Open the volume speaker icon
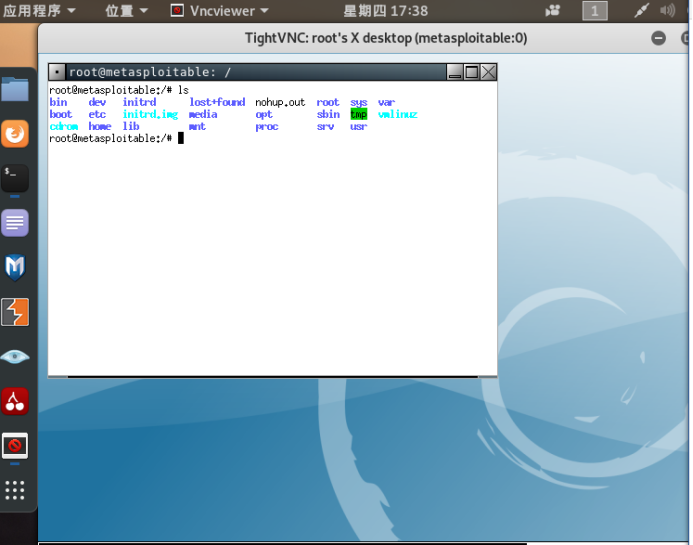The image size is (693, 545). click(667, 11)
